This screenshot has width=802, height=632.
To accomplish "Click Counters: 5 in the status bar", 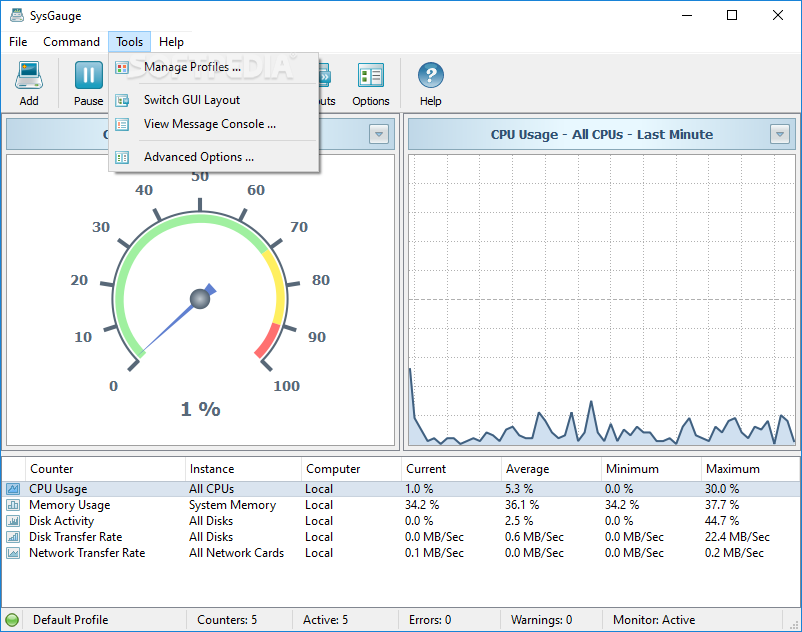I will pos(227,620).
